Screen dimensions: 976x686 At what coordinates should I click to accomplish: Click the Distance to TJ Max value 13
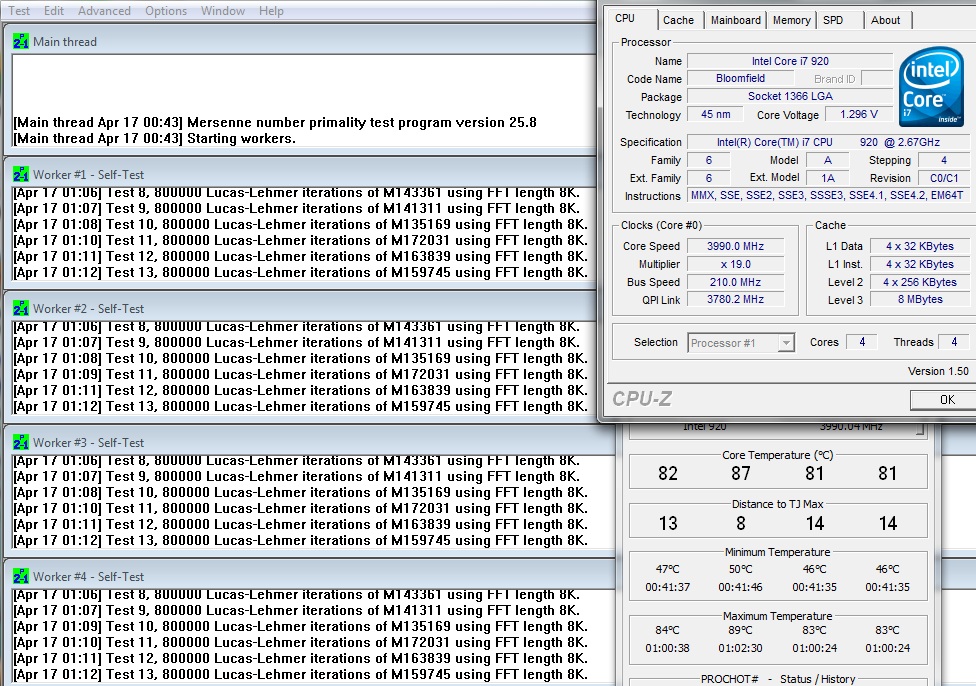pos(668,524)
